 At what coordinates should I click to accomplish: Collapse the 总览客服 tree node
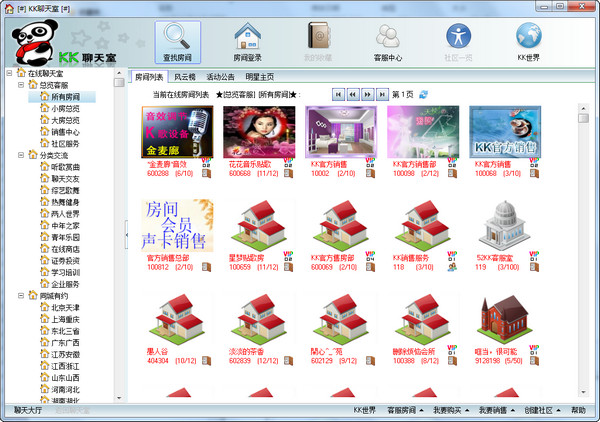pos(21,85)
